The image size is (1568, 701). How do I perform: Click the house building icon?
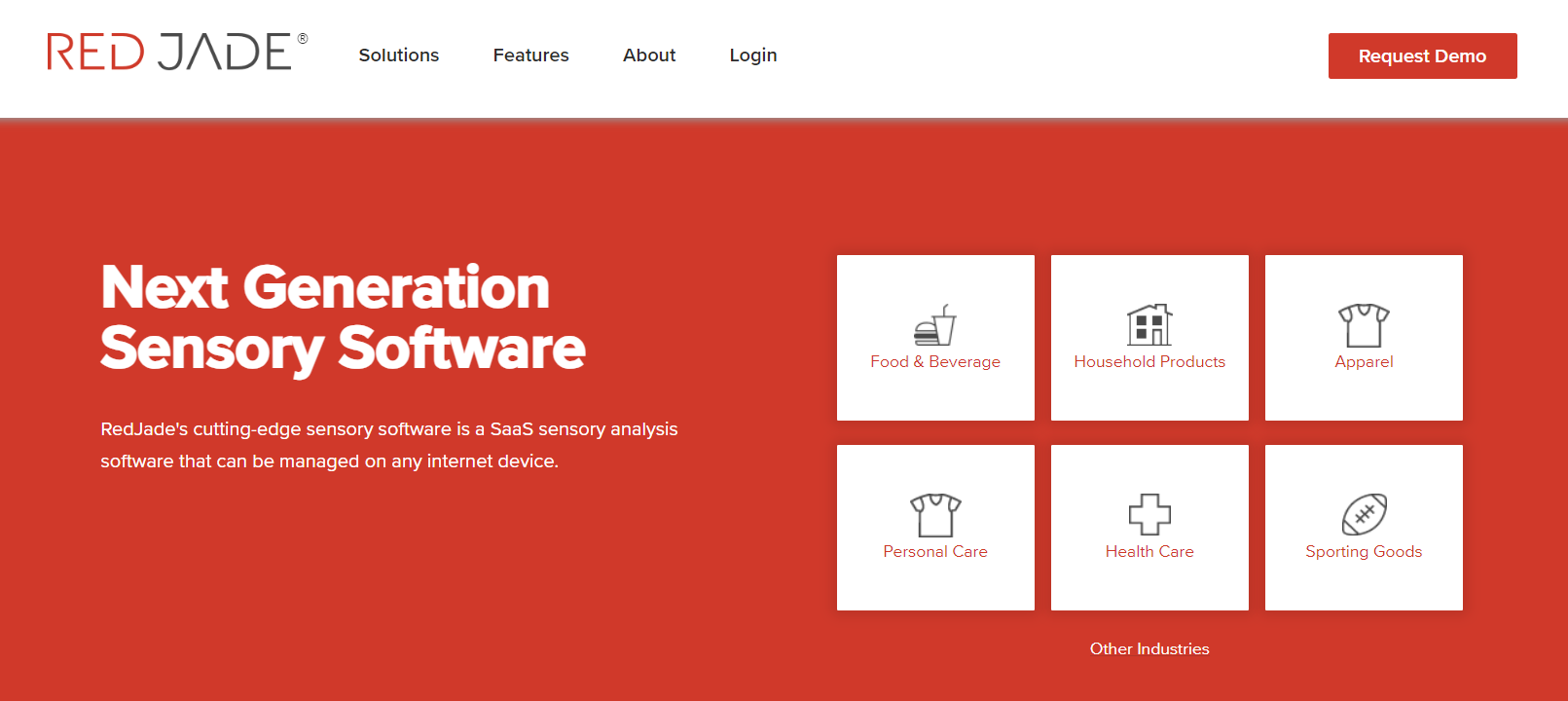tap(1149, 324)
